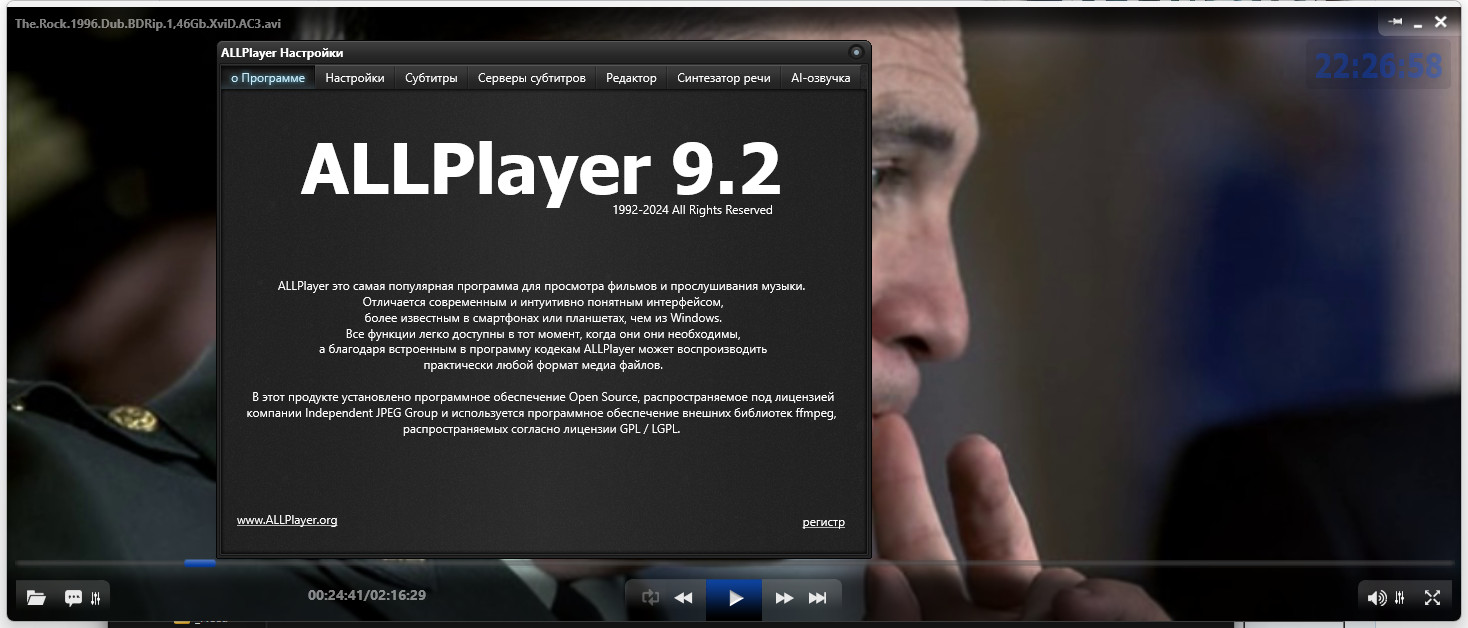Click the '1992-2024 All Rights Reserved' text
The width and height of the screenshot is (1468, 628).
tap(692, 210)
